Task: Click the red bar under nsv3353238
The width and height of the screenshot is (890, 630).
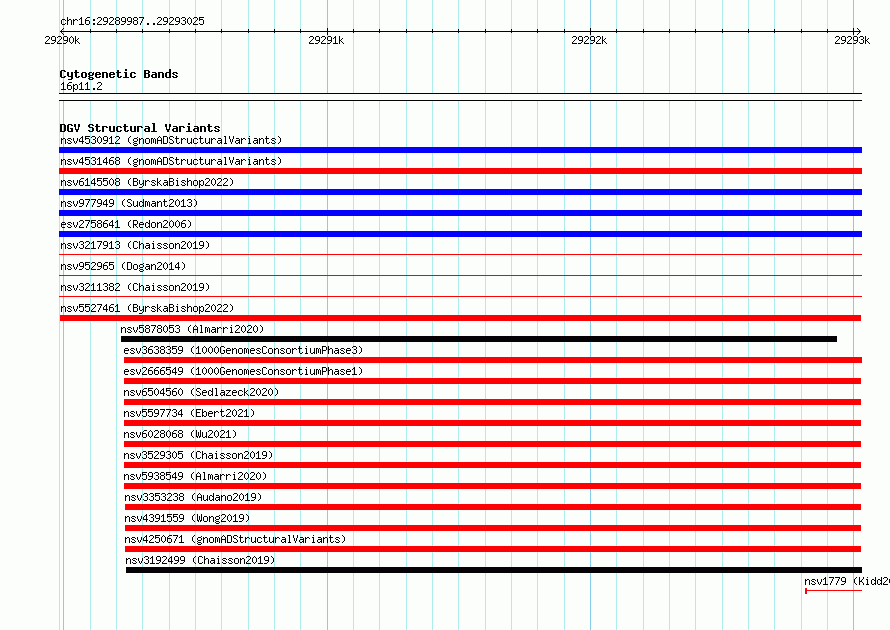Action: click(x=493, y=507)
